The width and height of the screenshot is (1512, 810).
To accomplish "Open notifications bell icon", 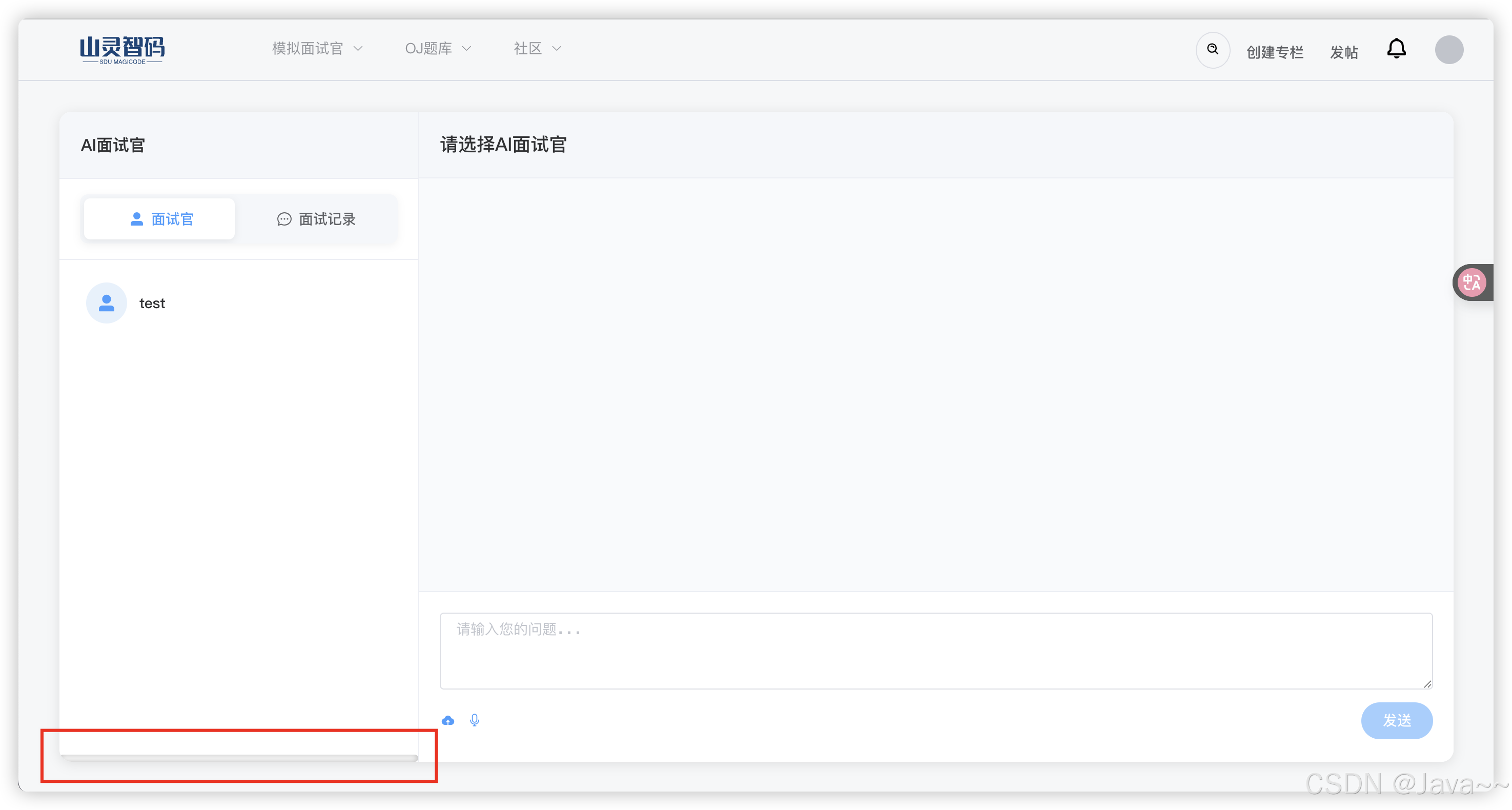I will [1396, 49].
